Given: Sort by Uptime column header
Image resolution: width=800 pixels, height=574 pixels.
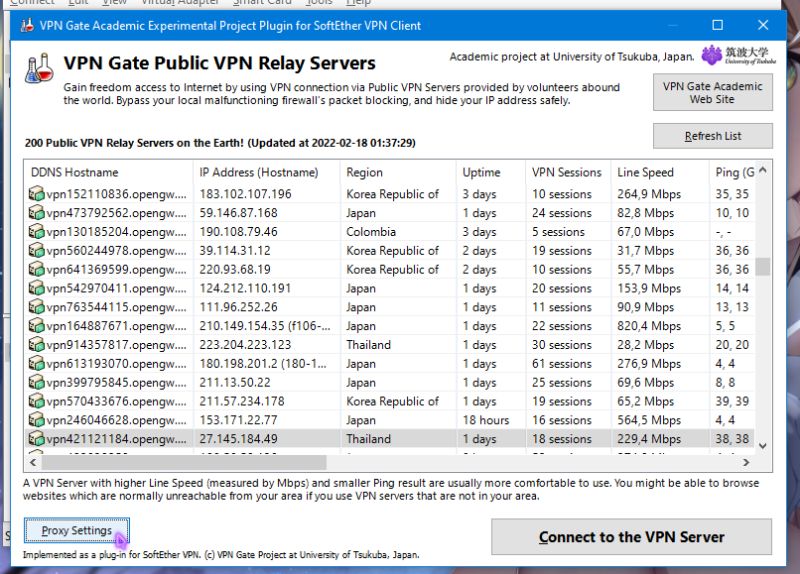Looking at the screenshot, I should pos(491,172).
